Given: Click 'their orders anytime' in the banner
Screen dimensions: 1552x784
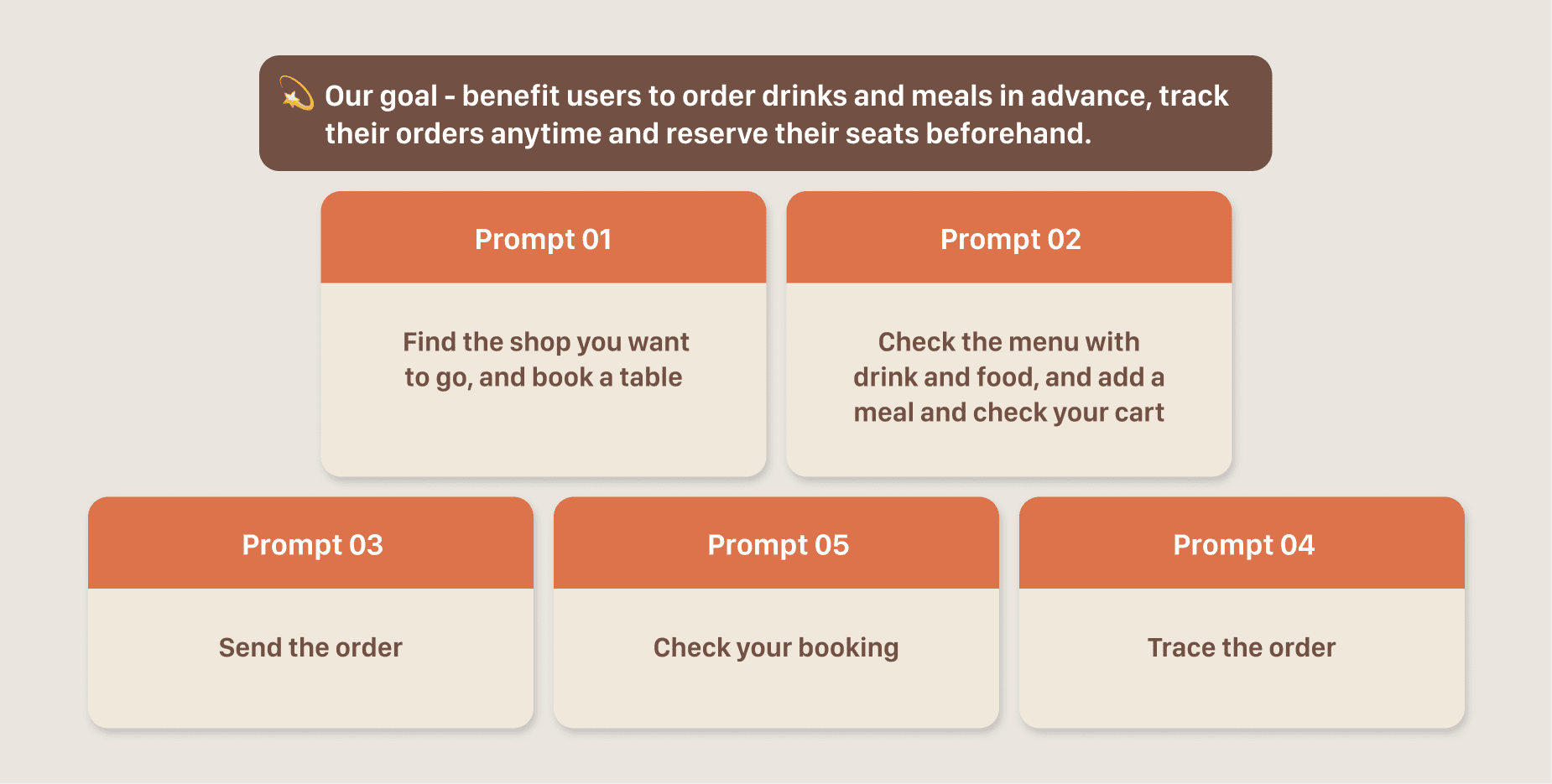Looking at the screenshot, I should [x=462, y=134].
